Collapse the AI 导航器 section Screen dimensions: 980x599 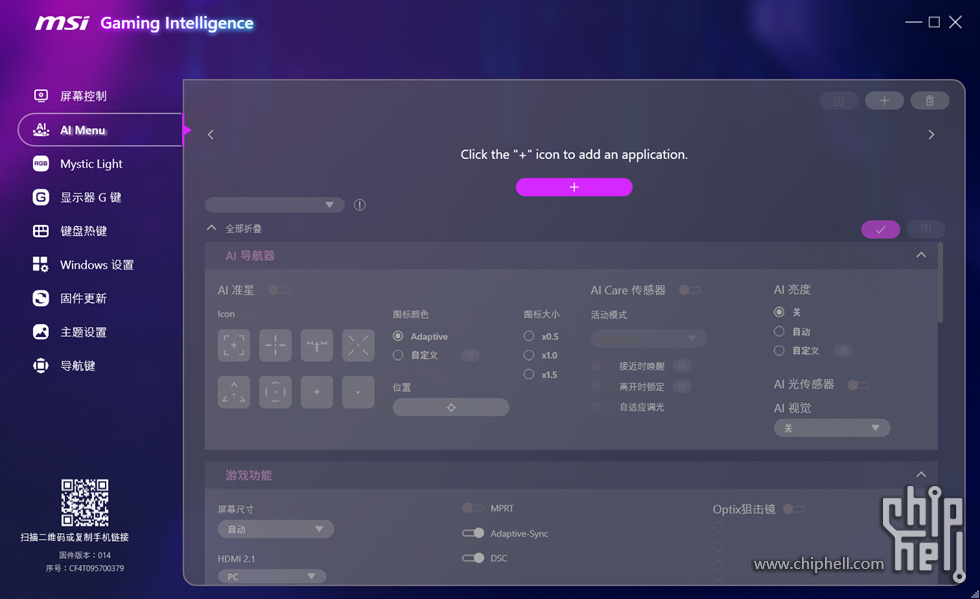coord(921,256)
